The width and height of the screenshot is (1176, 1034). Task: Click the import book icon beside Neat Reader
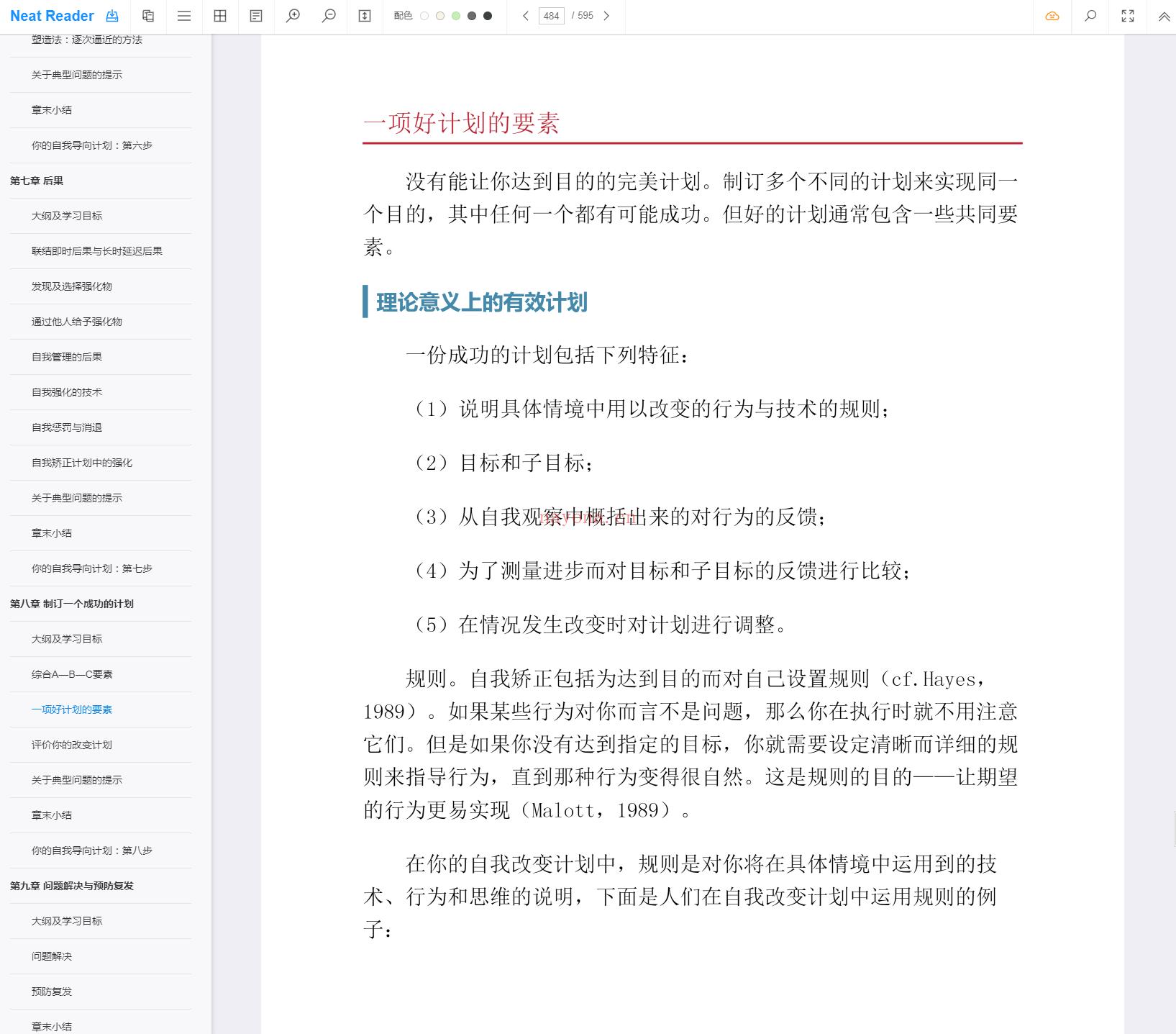coord(112,16)
